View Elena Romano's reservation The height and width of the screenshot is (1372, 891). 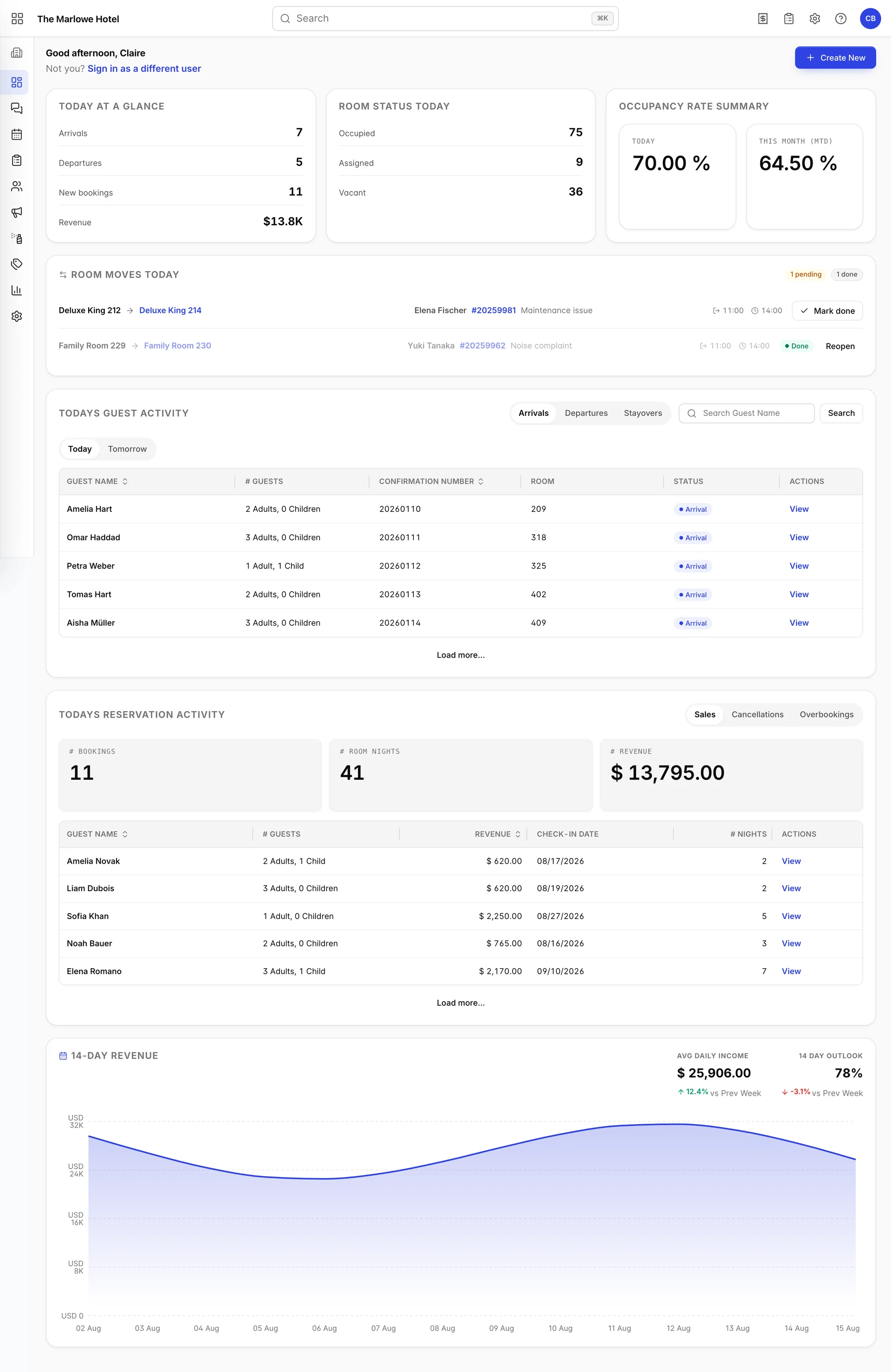pos(791,971)
